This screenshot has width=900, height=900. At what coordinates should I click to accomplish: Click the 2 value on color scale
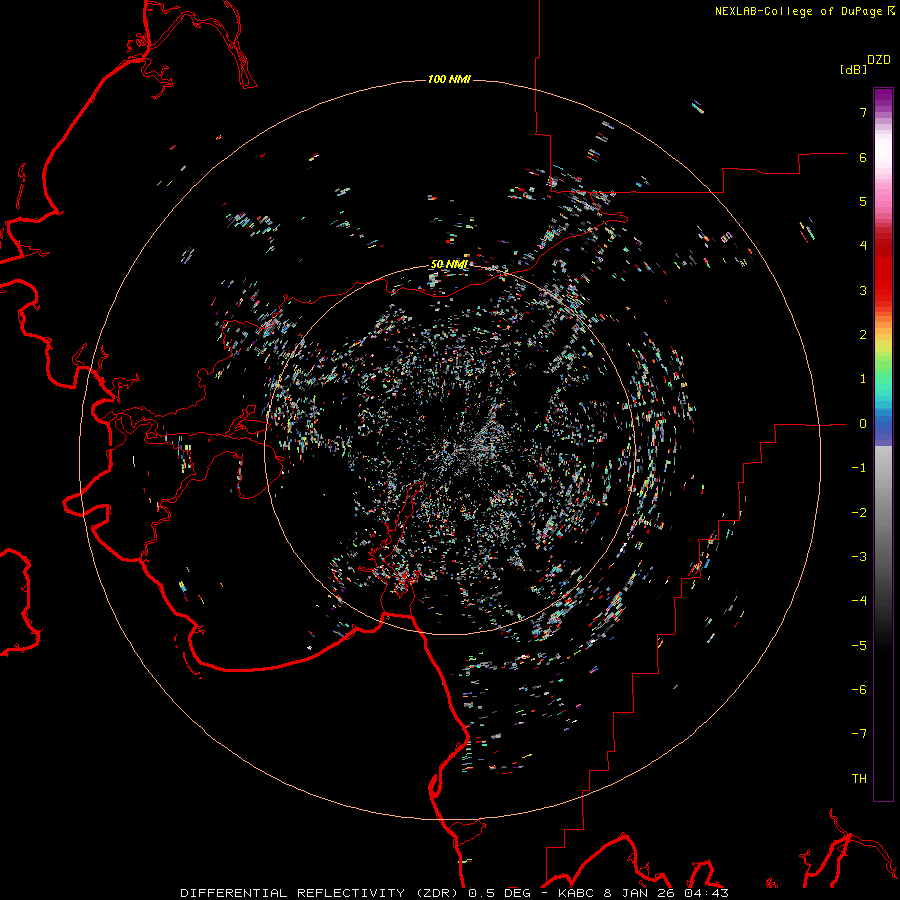(x=863, y=335)
